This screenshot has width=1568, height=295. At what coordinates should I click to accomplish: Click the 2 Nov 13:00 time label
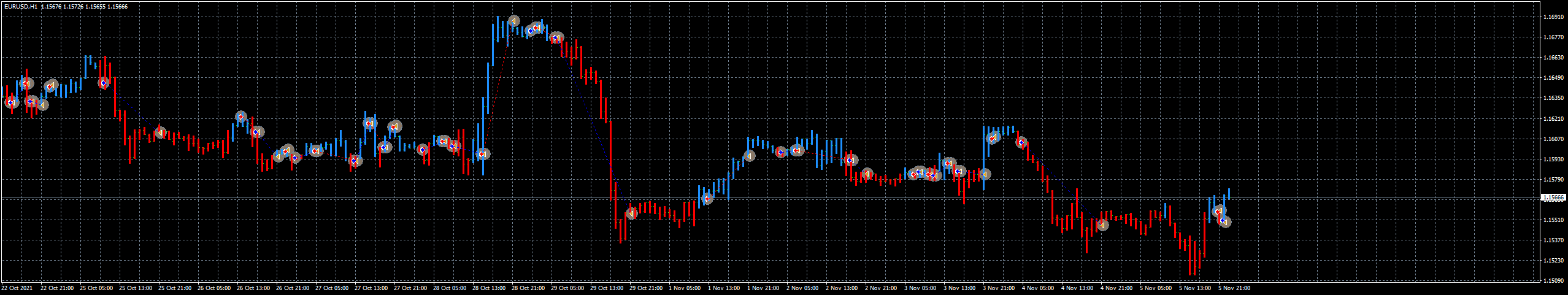(842, 288)
